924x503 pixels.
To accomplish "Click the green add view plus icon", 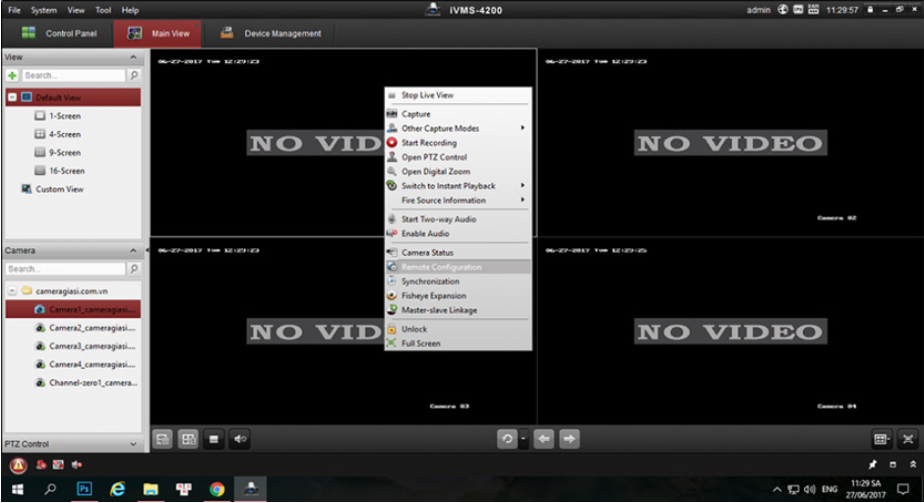I will click(x=12, y=75).
